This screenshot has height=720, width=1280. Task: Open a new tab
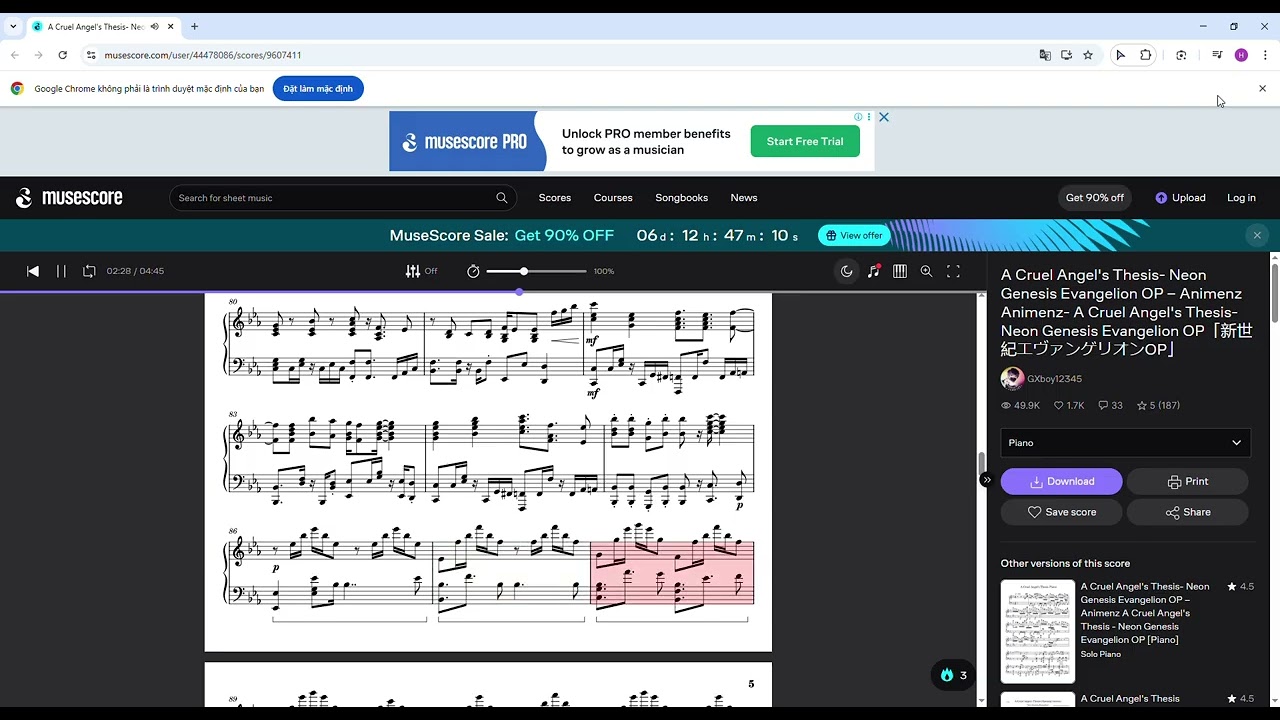pyautogui.click(x=194, y=27)
